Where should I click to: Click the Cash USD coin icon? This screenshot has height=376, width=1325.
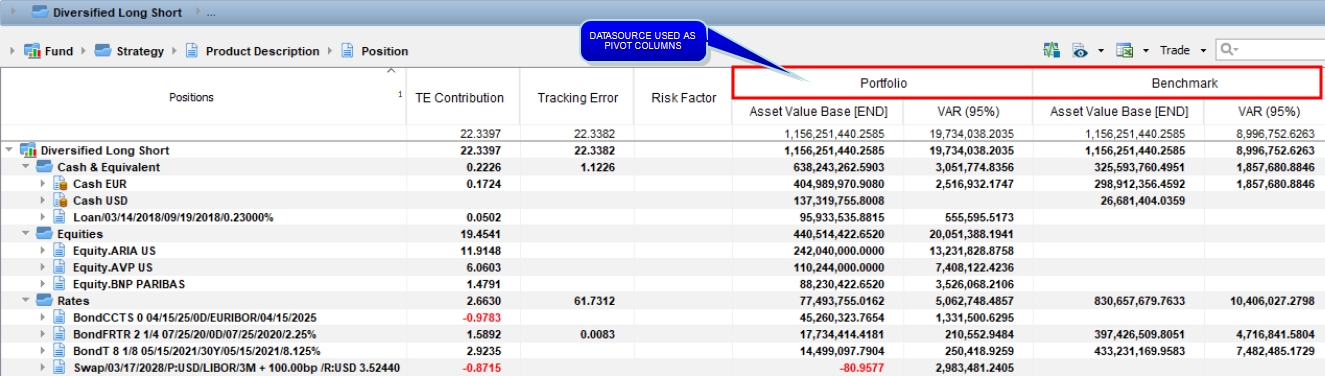coord(60,200)
